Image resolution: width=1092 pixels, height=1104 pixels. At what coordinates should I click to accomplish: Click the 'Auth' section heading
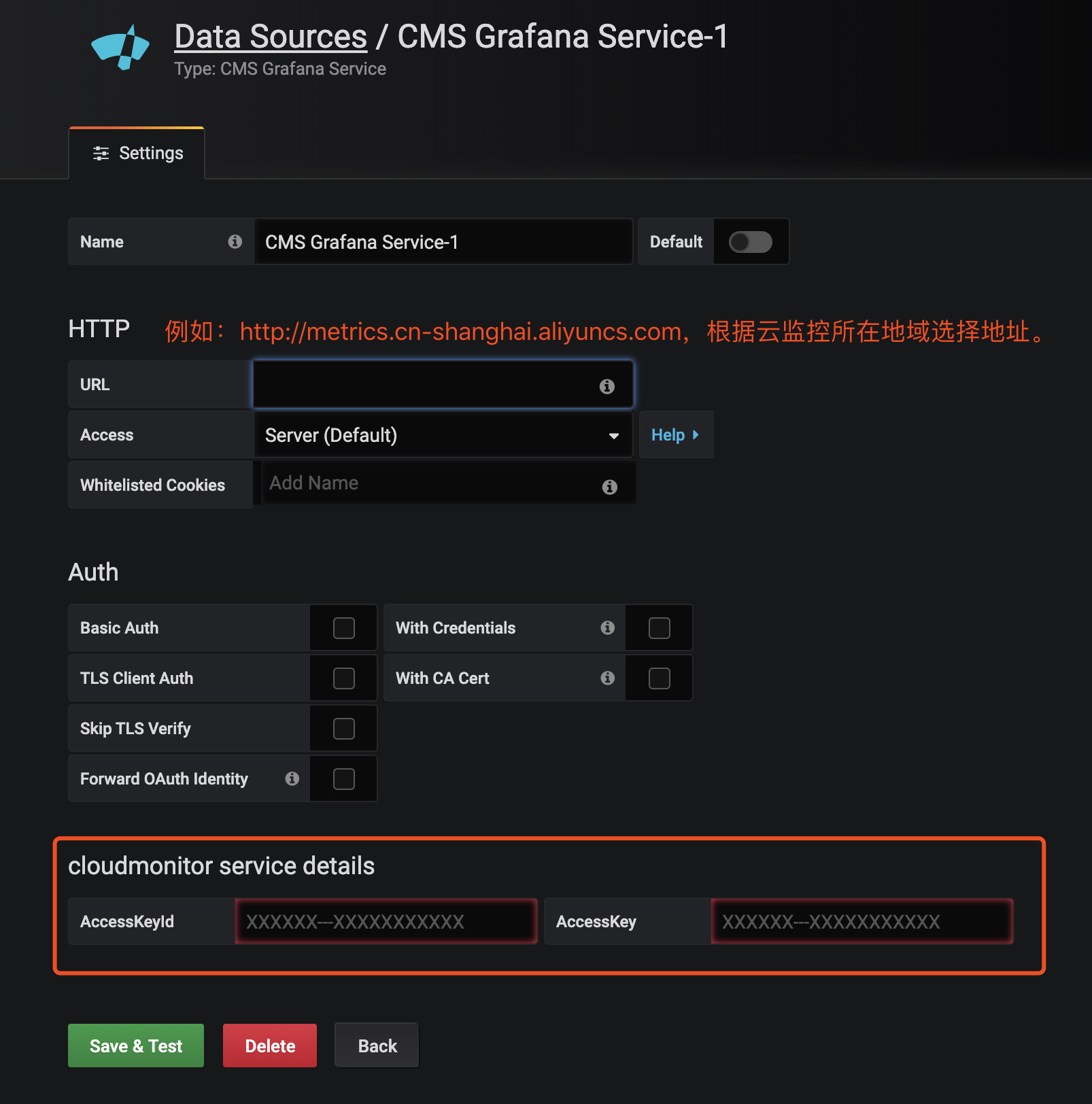(93, 572)
